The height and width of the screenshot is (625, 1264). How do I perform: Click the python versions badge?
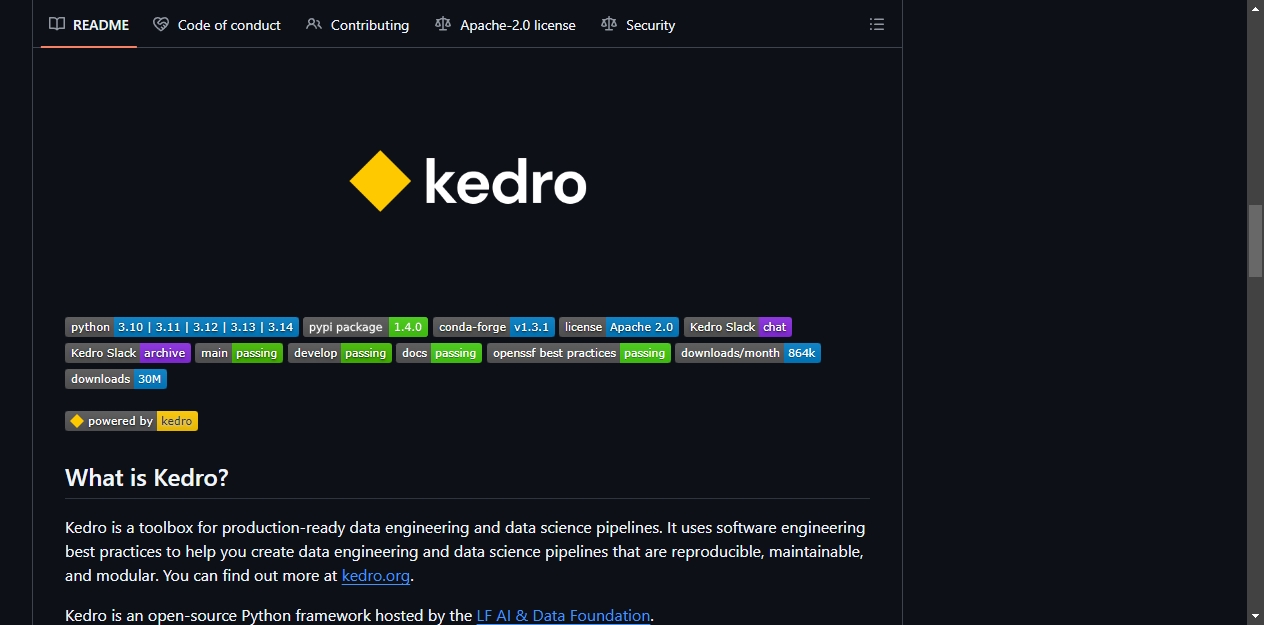(x=182, y=327)
